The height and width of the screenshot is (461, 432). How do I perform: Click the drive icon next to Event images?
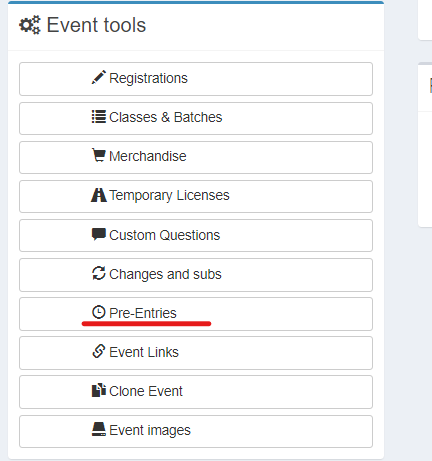pos(99,429)
